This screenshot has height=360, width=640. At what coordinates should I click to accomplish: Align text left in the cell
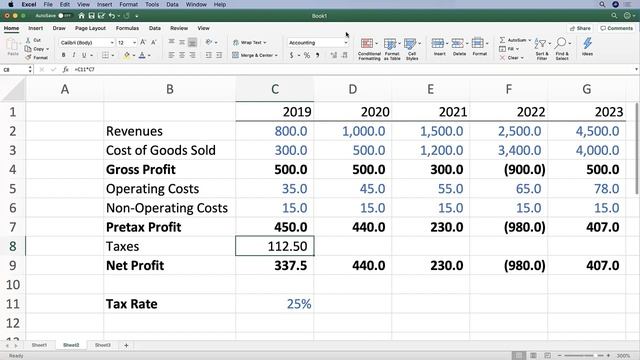point(171,55)
